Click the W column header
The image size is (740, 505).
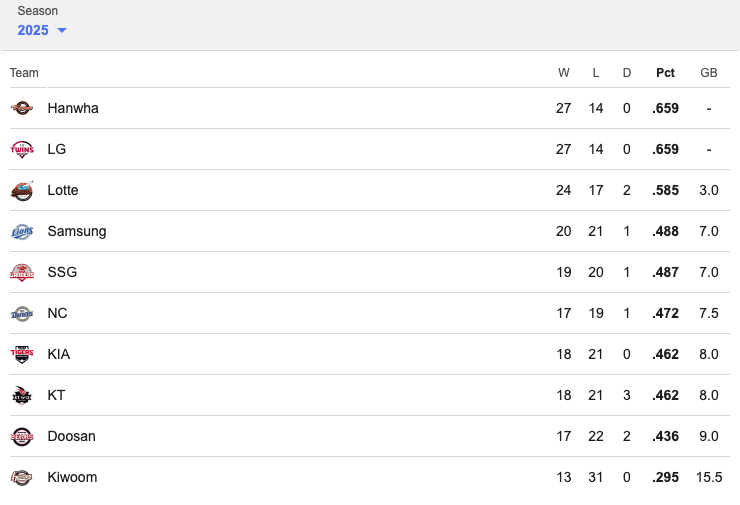click(563, 73)
